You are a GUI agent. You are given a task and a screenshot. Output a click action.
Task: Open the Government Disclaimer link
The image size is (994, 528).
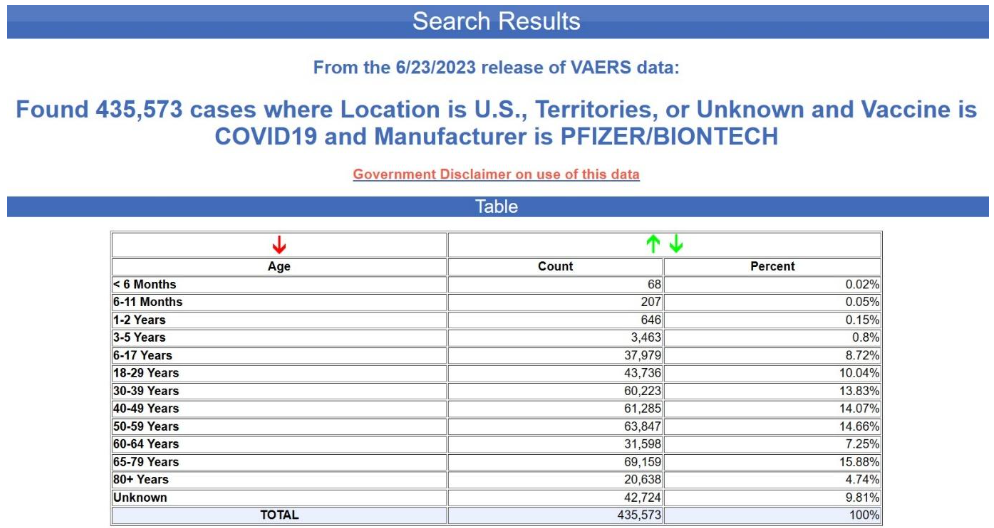click(x=496, y=174)
